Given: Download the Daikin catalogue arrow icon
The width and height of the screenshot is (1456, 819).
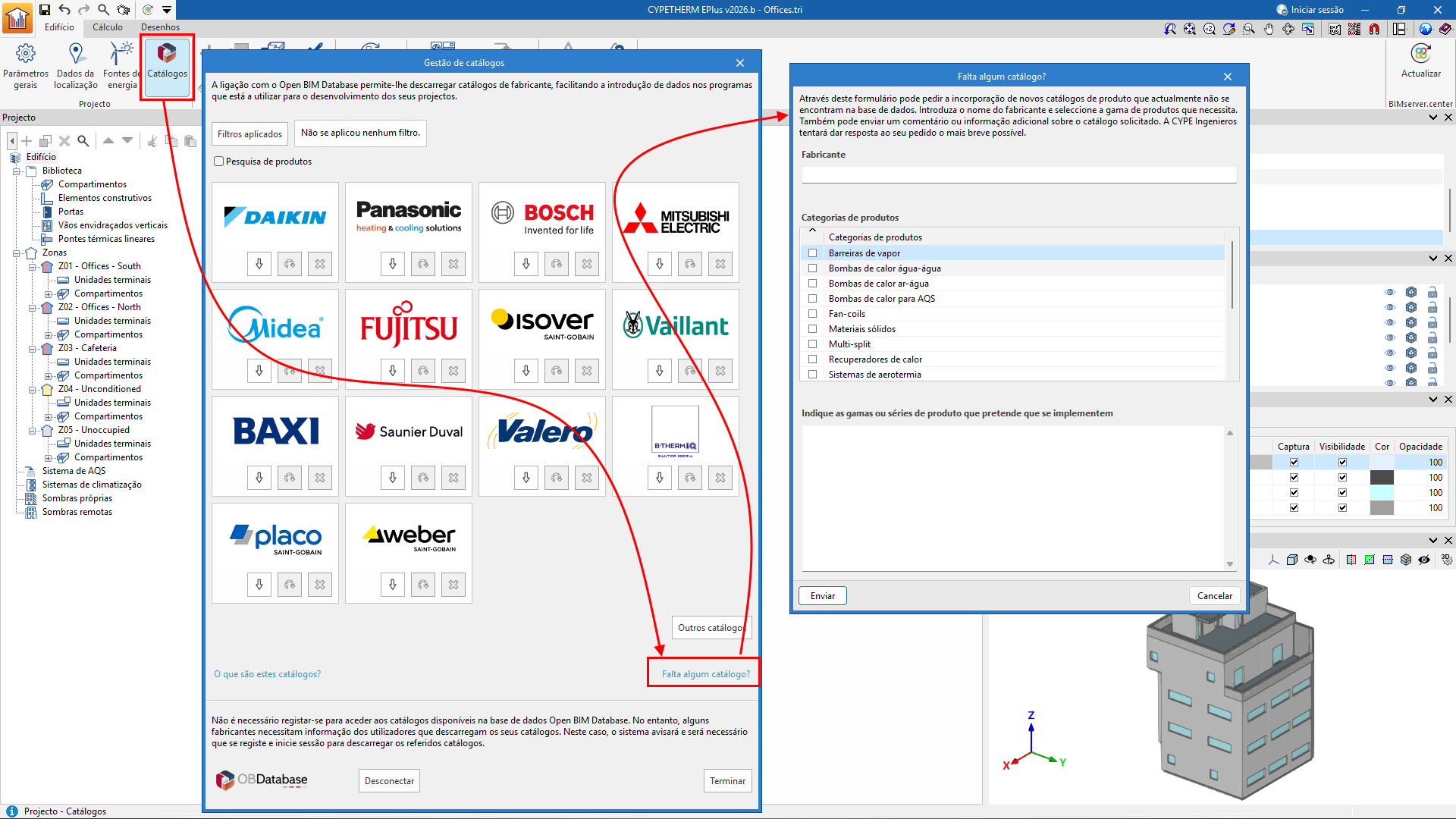Looking at the screenshot, I should click(x=259, y=264).
